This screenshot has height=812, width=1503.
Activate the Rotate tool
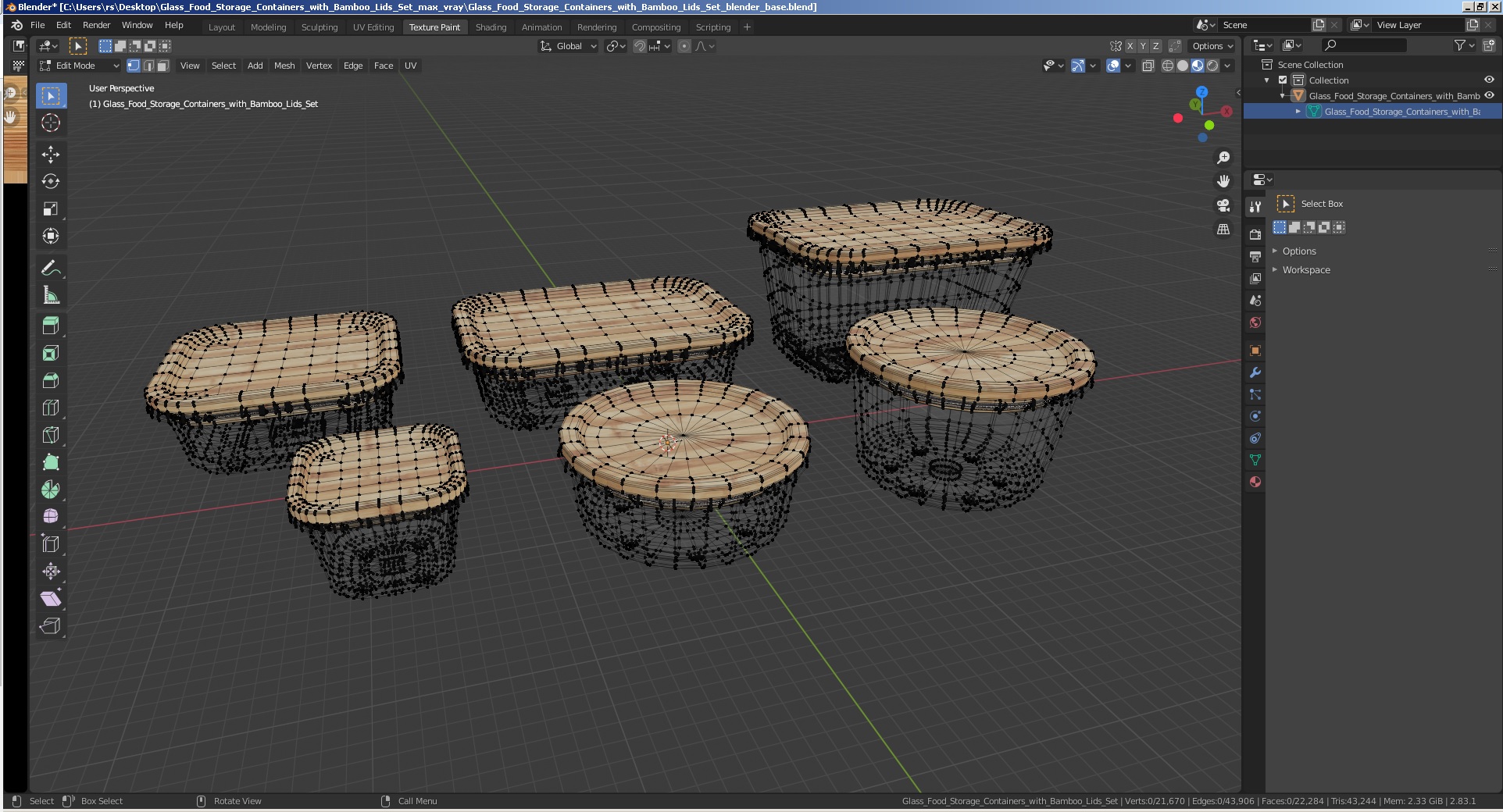(51, 182)
